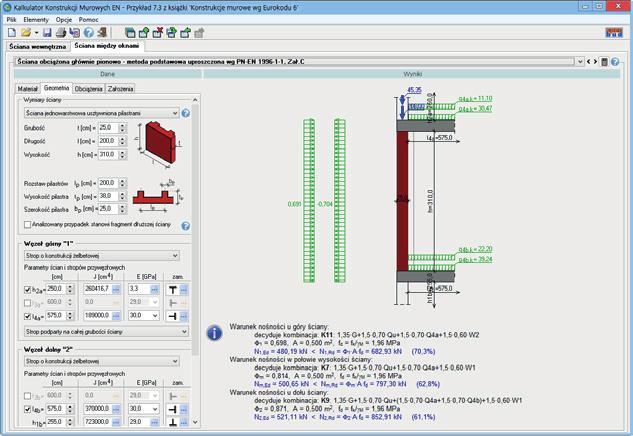
Task: Click the green forward-arrow element icon
Action: [x=185, y=33]
